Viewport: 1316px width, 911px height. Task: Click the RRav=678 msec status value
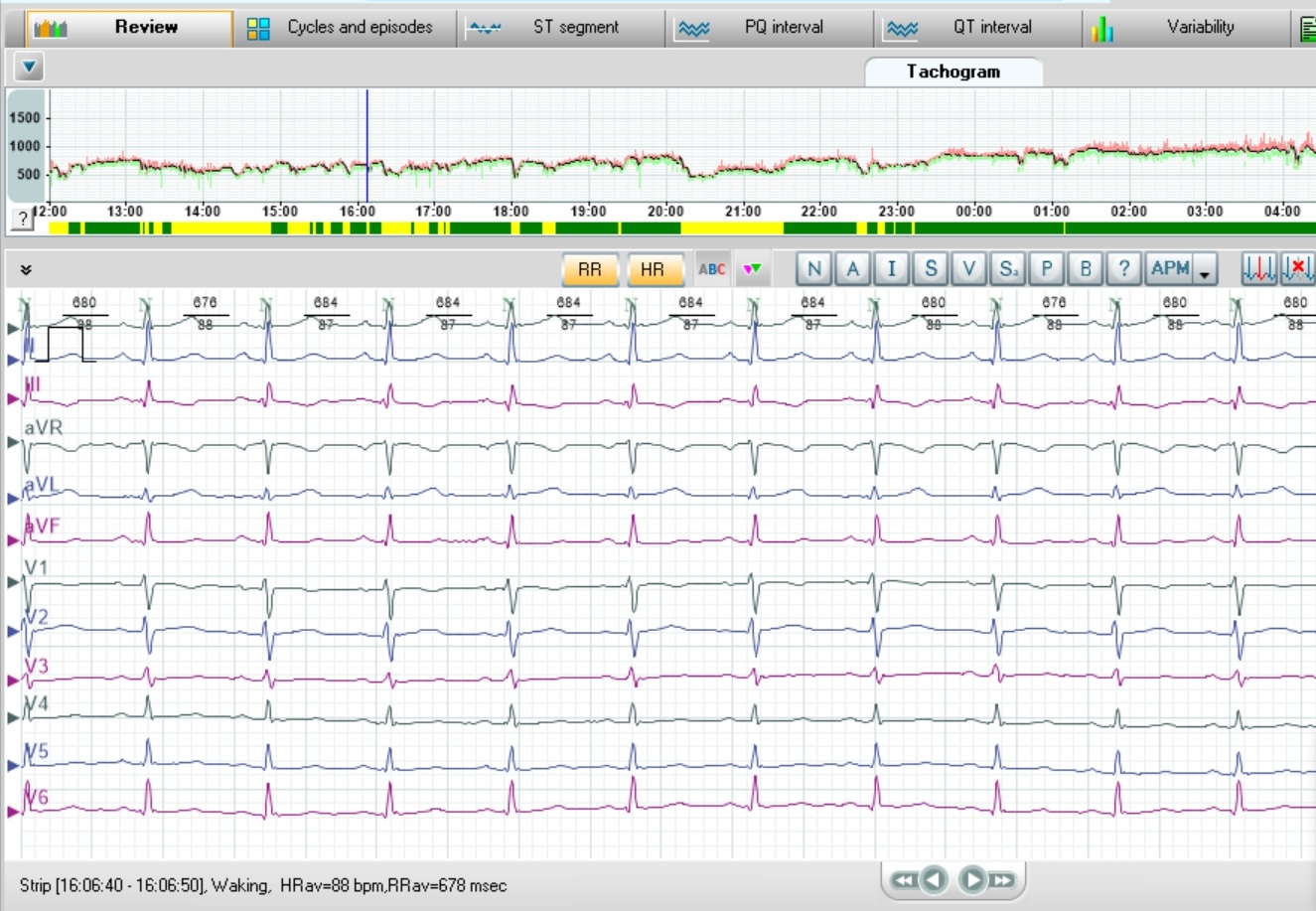click(x=447, y=885)
